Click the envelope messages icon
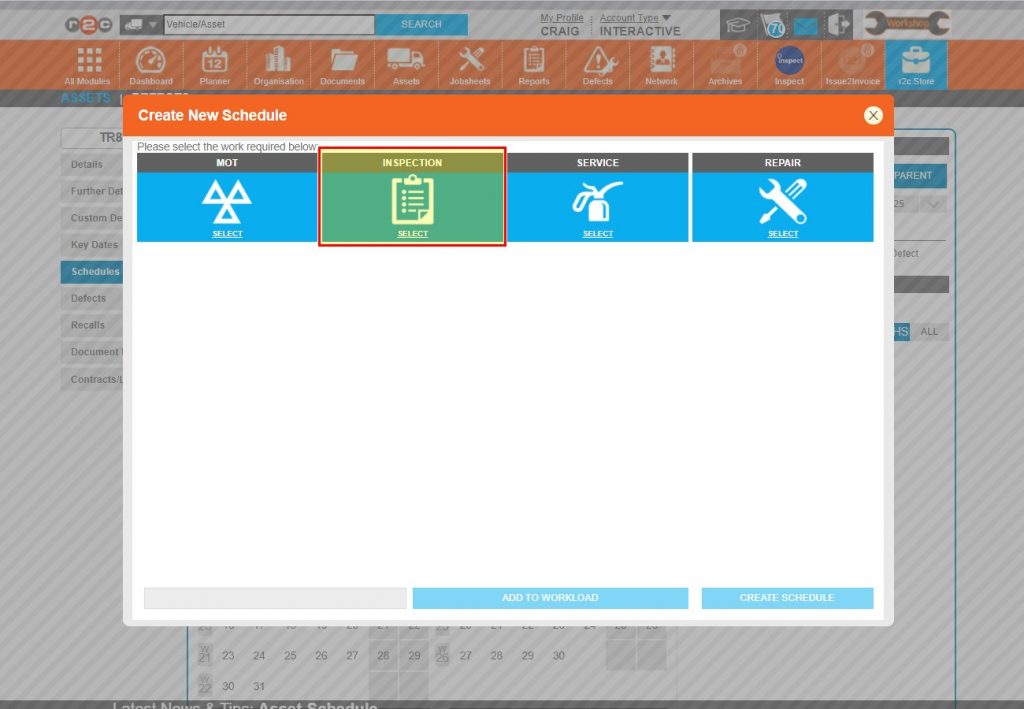1024x709 pixels. coord(805,25)
